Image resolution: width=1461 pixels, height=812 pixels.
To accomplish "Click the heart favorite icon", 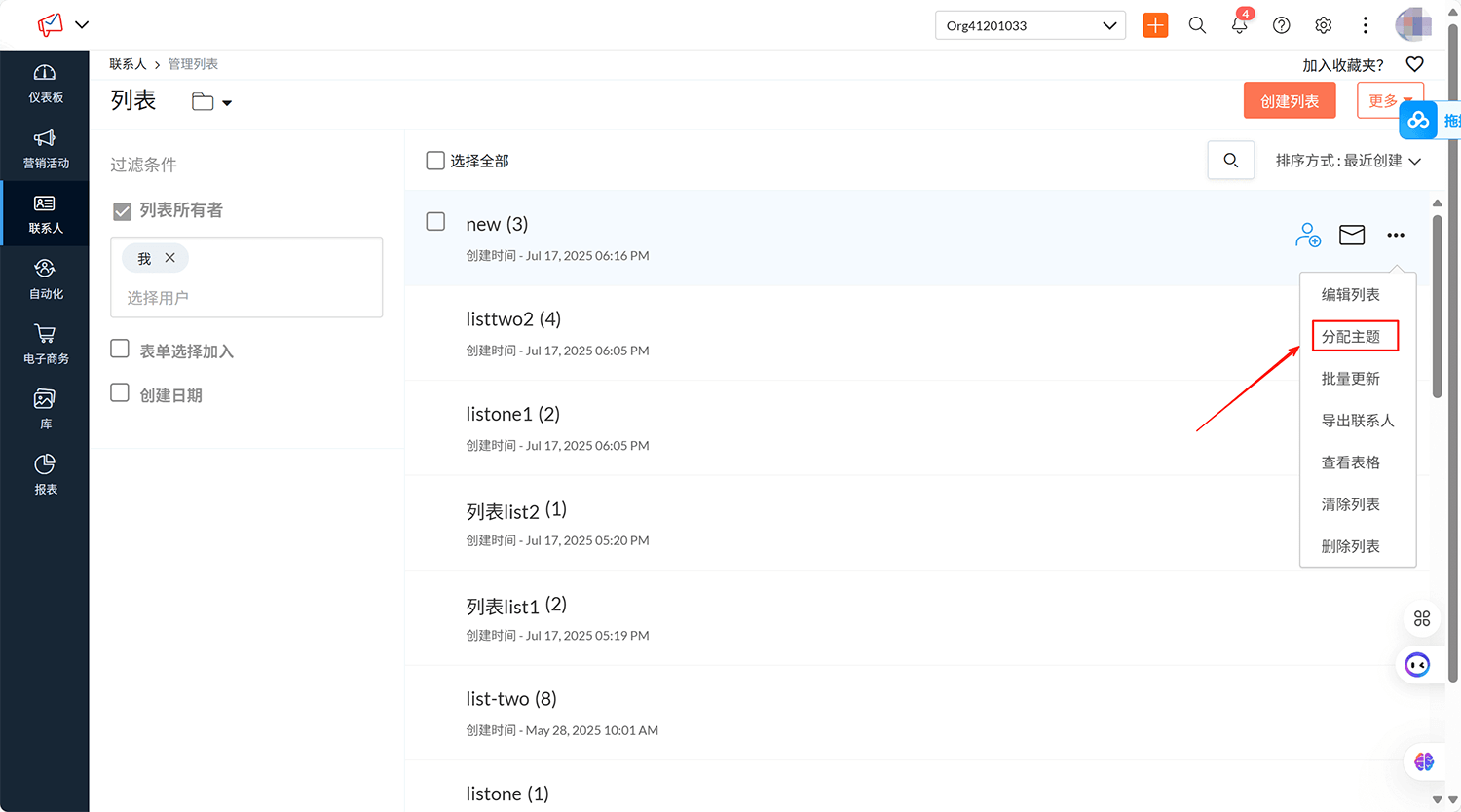I will point(1414,64).
